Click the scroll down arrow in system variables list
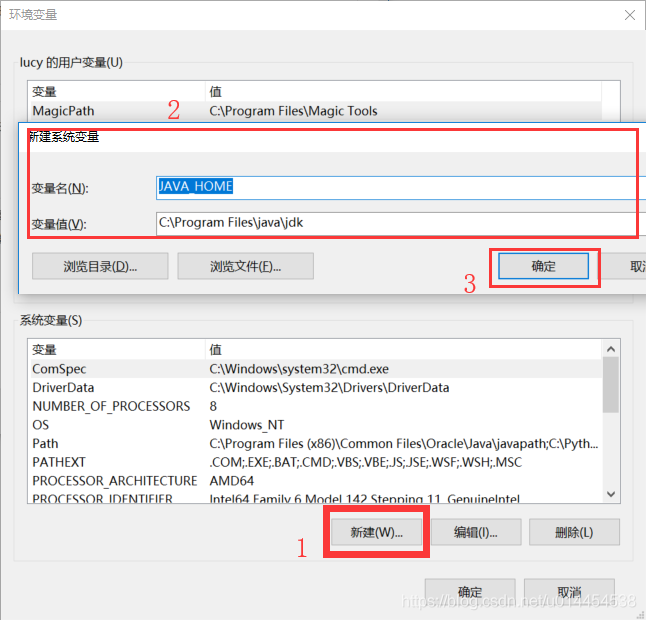The height and width of the screenshot is (620, 646). (611, 494)
